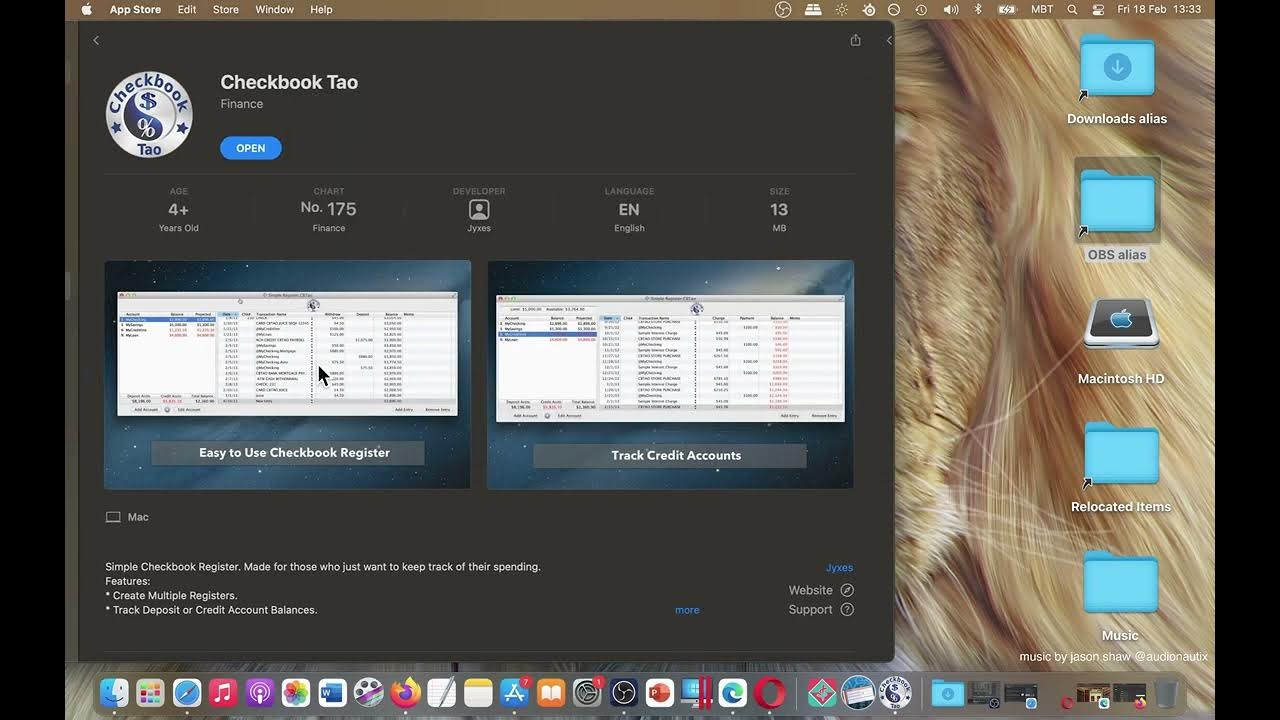Image resolution: width=1280 pixels, height=720 pixels.
Task: Open Microsoft Word from the dock
Action: (x=332, y=693)
